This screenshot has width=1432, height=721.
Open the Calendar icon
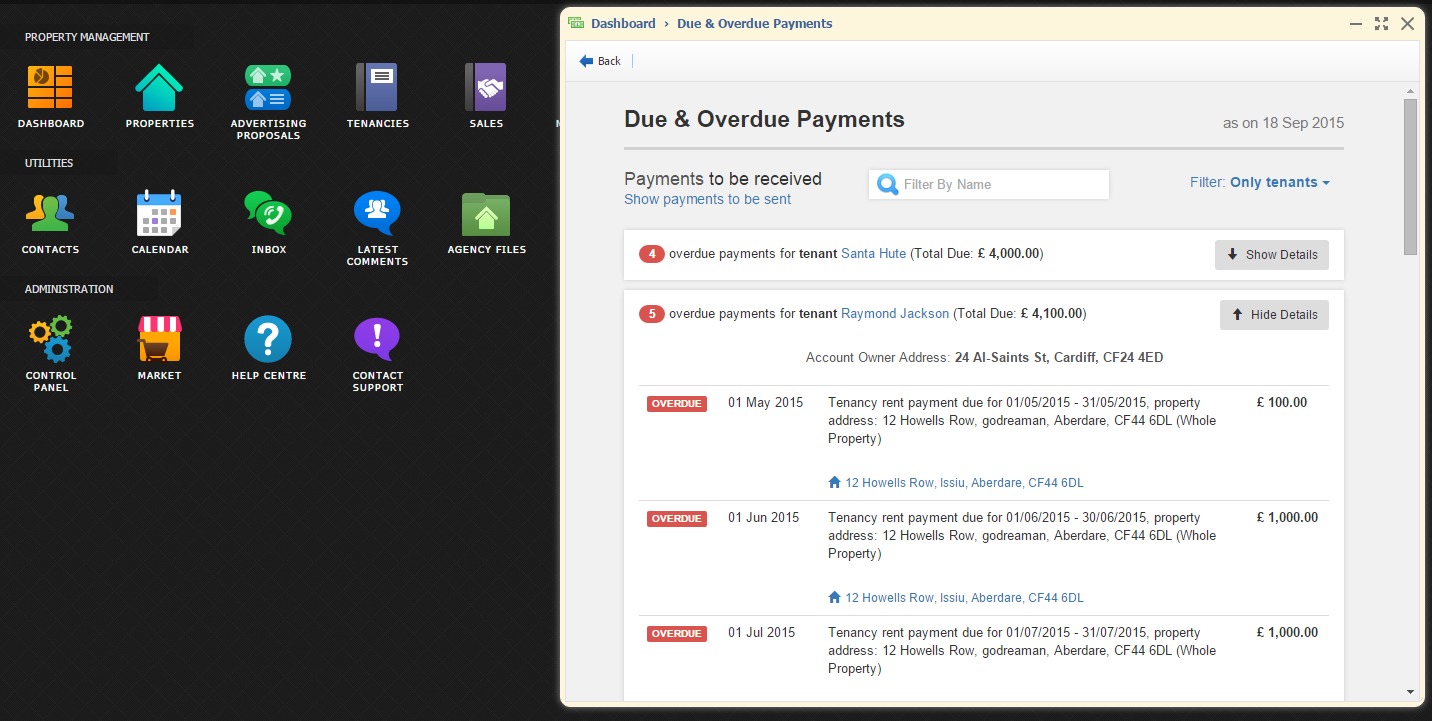[159, 213]
